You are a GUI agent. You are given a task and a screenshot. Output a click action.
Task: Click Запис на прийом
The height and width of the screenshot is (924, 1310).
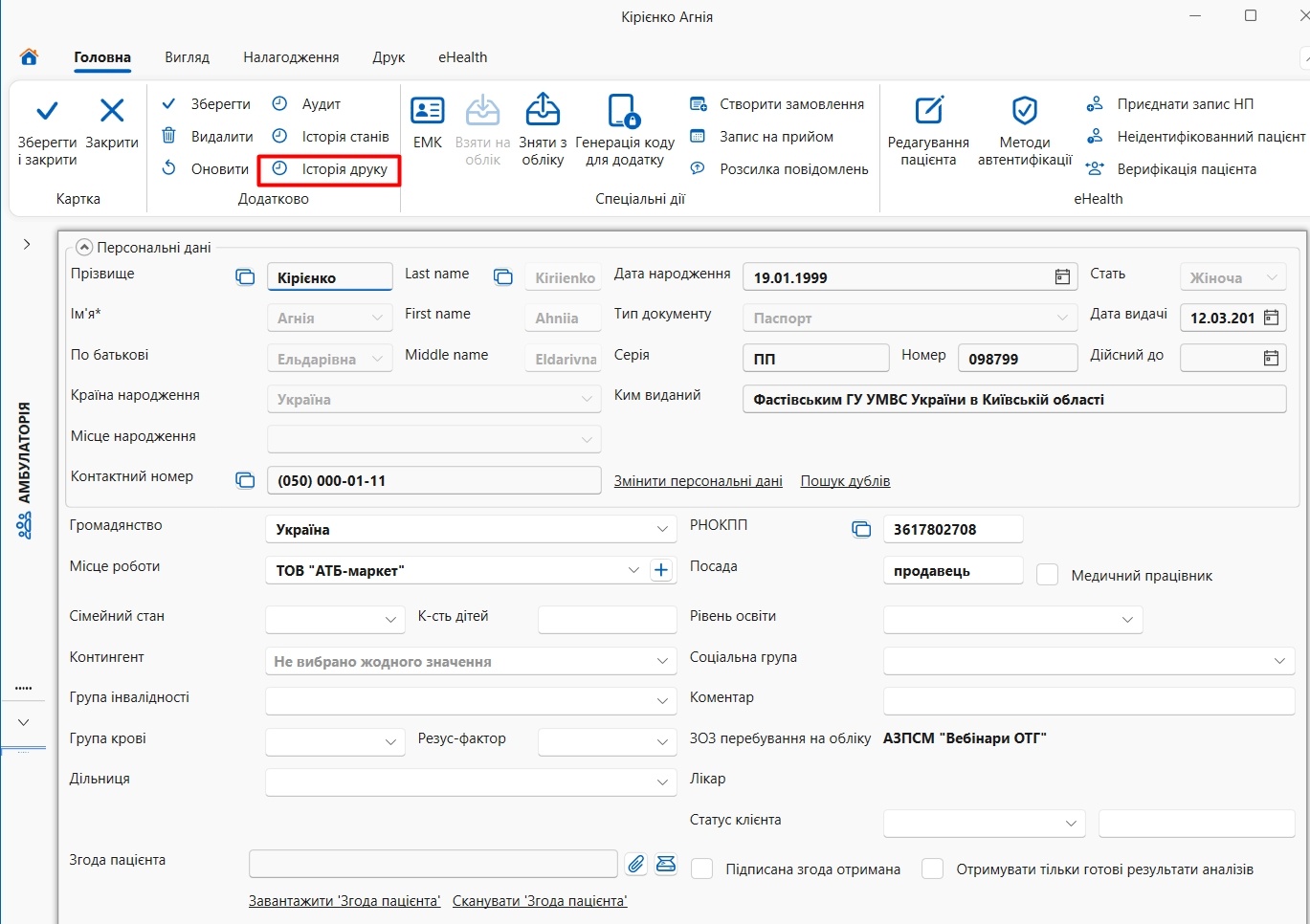click(x=762, y=137)
